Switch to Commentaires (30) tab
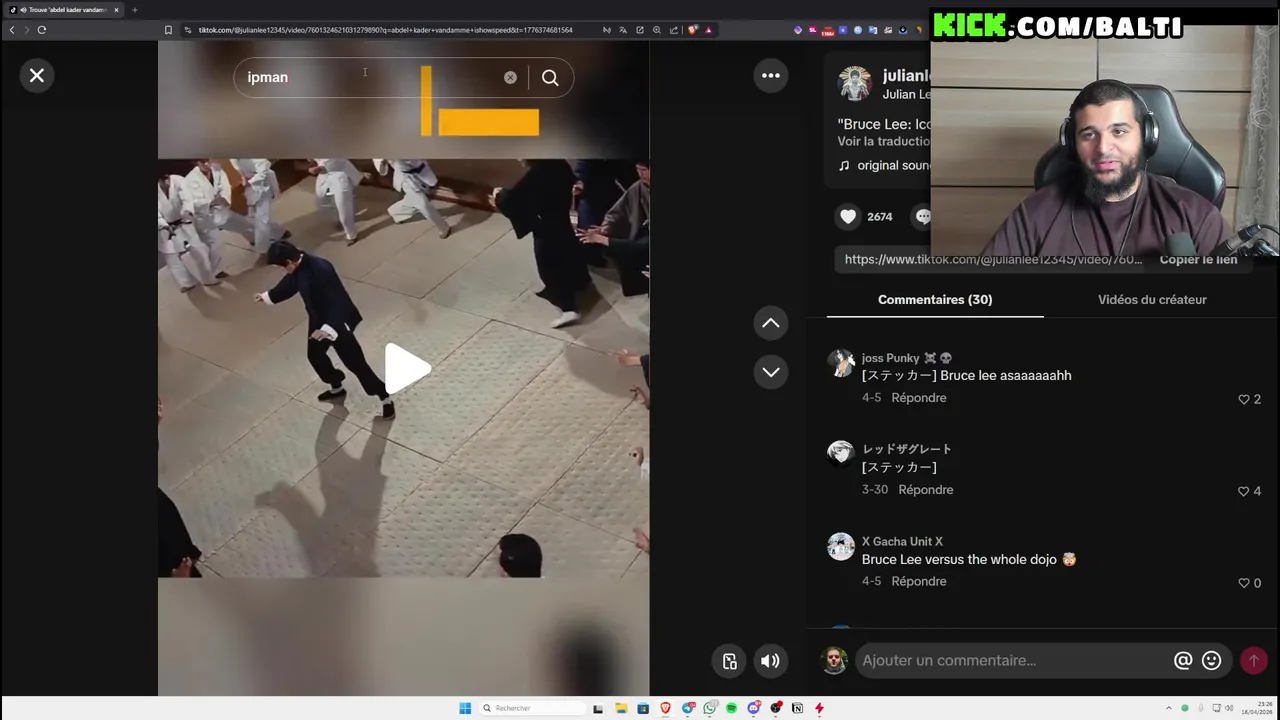Screen dimensions: 1280x720 point(935,300)
